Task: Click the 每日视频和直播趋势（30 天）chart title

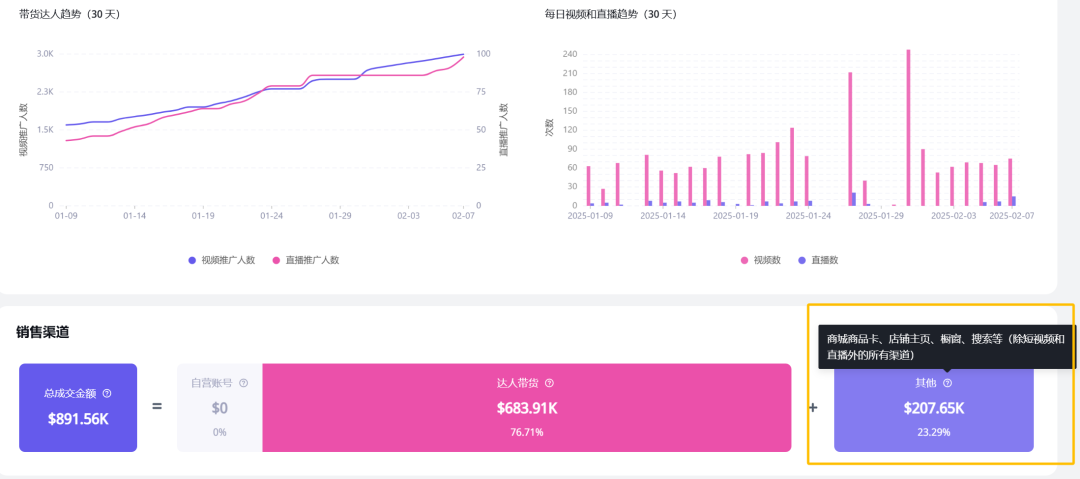Action: click(610, 14)
